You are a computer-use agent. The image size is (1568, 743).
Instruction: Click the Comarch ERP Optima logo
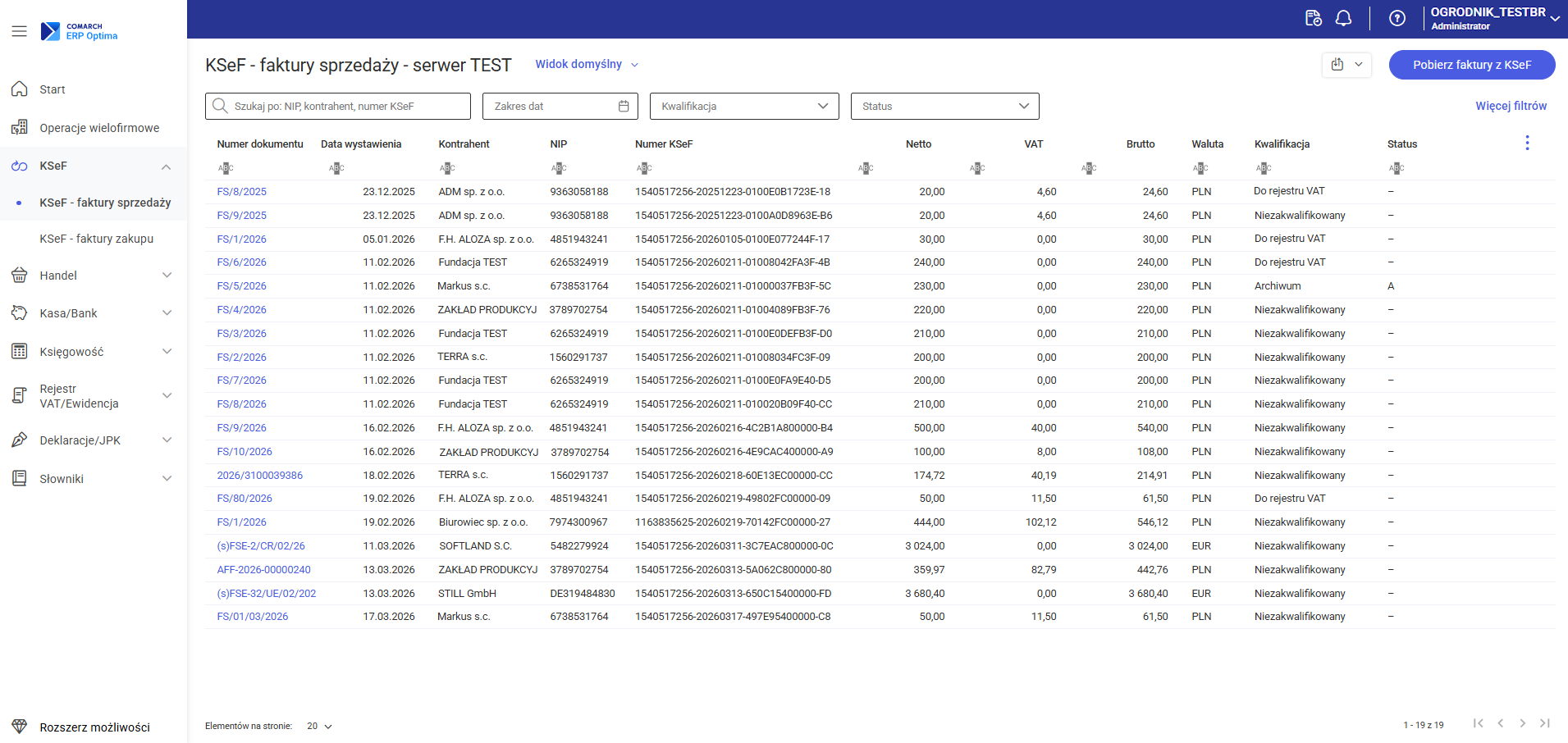[80, 31]
